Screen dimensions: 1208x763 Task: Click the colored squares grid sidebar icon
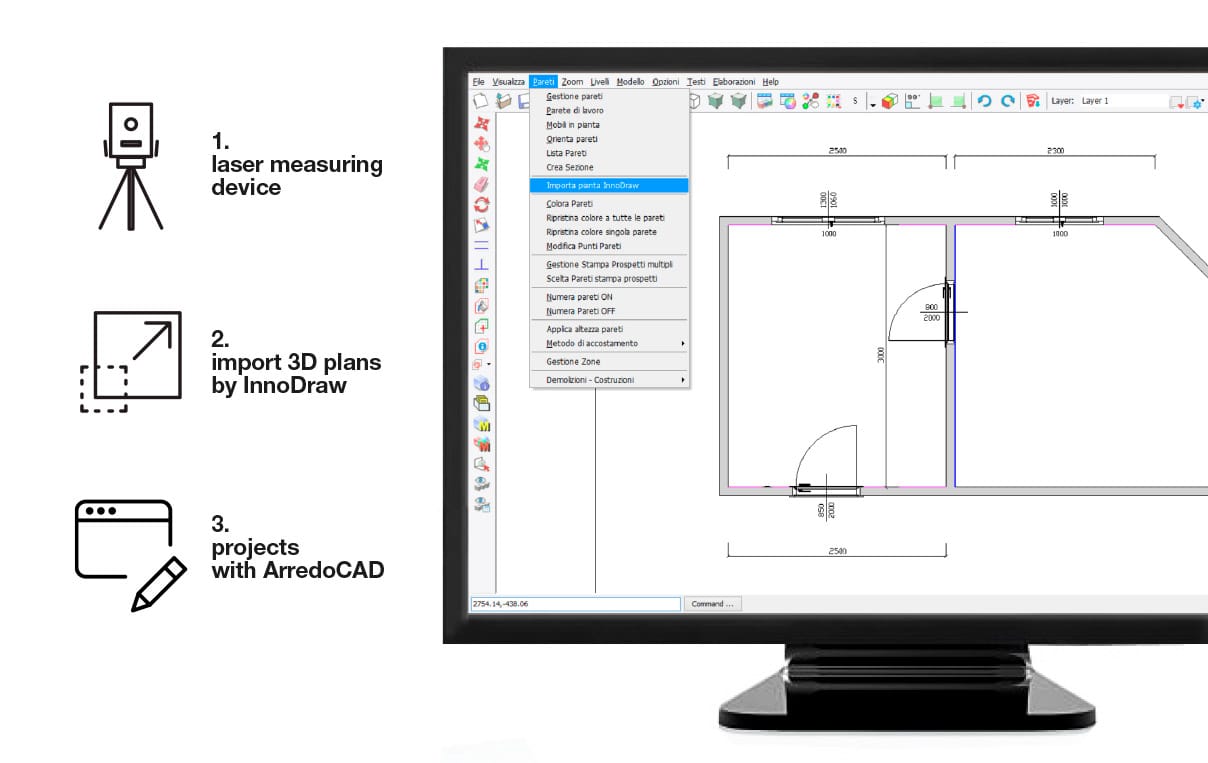pyautogui.click(x=481, y=285)
